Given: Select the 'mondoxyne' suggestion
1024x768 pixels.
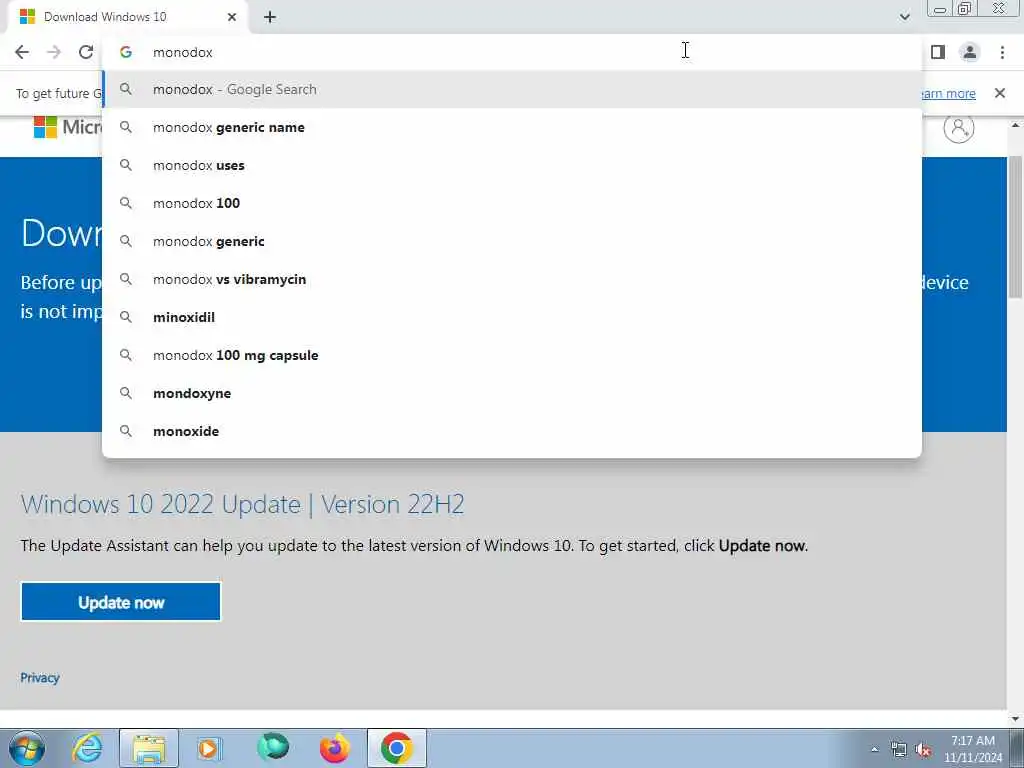Looking at the screenshot, I should pyautogui.click(x=512, y=393).
